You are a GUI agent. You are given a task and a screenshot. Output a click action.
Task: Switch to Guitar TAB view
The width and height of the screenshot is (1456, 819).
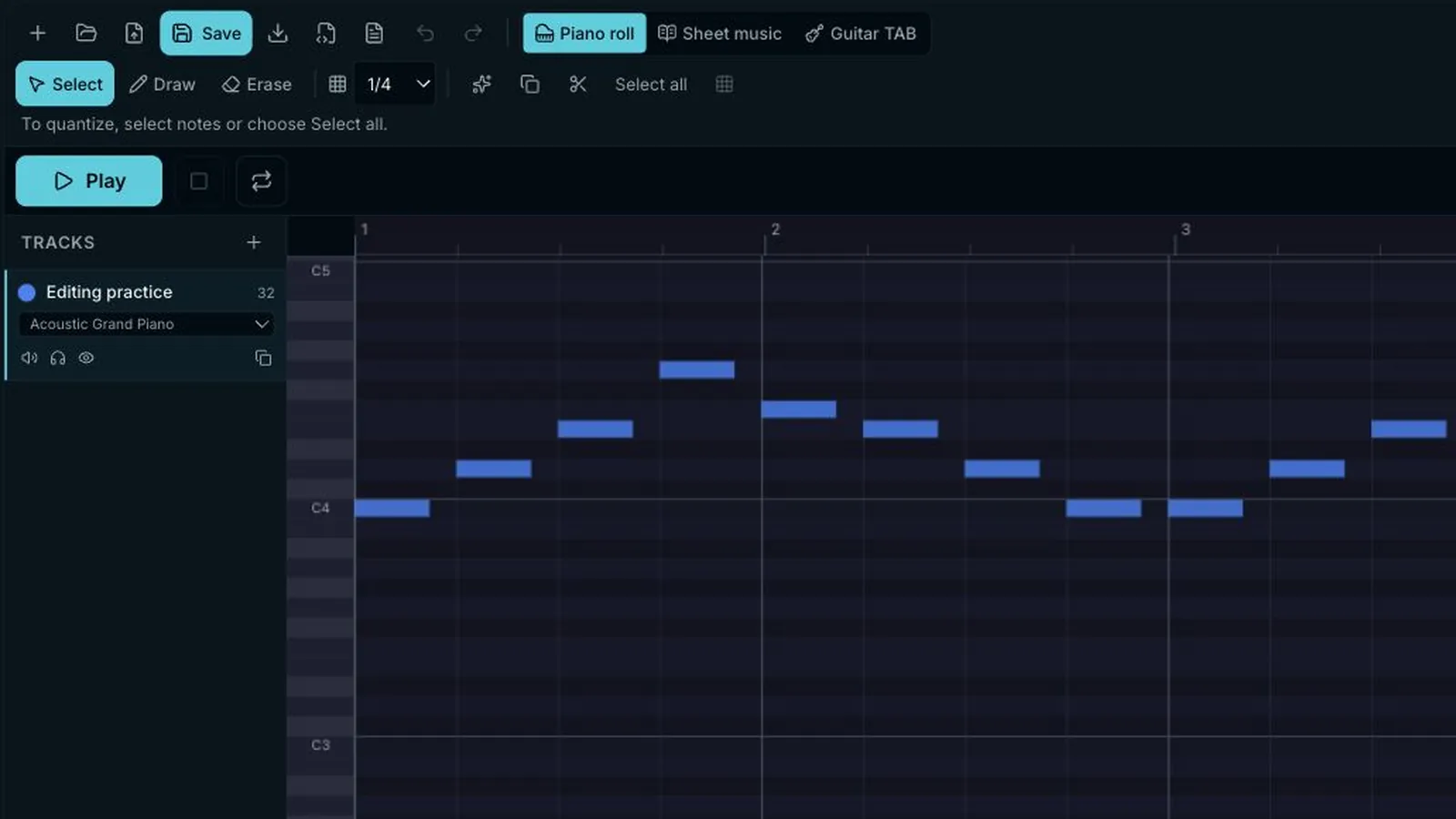(x=861, y=34)
